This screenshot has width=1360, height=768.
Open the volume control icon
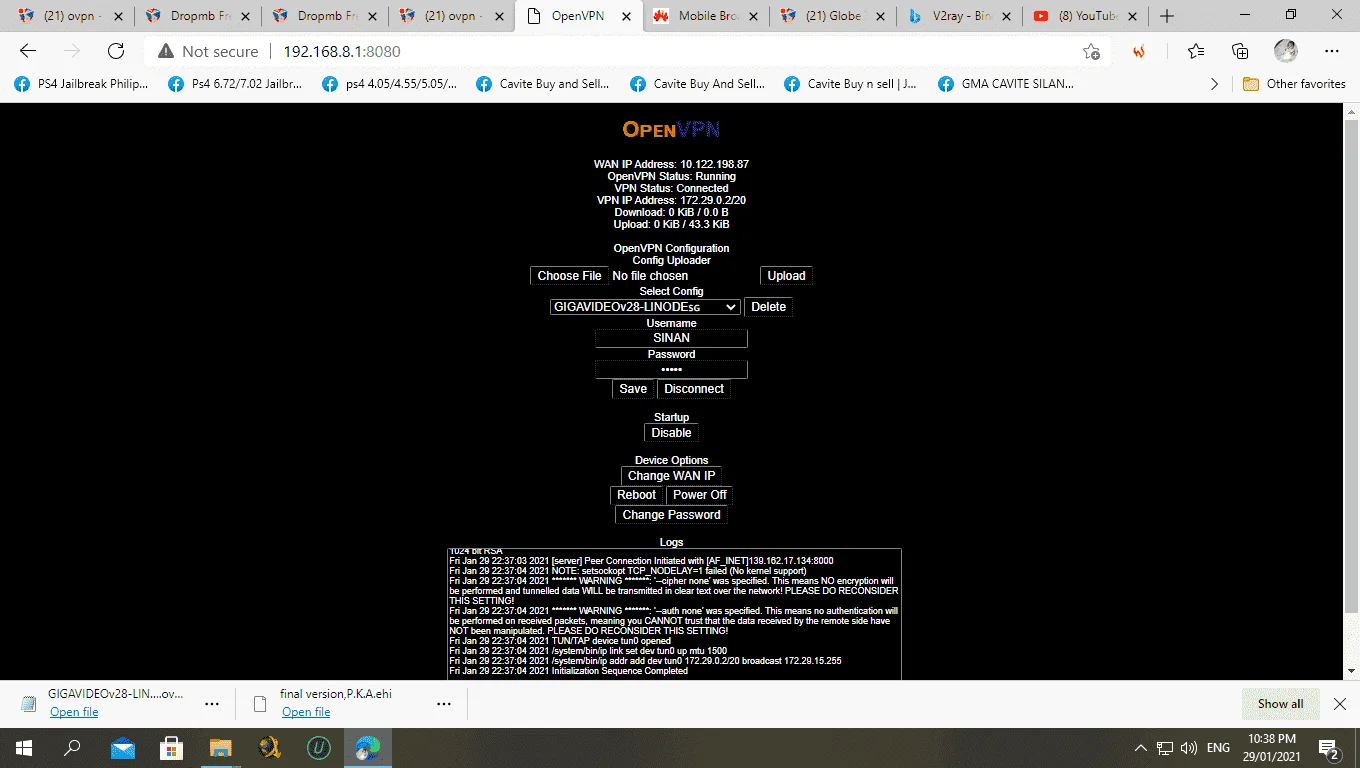[x=1189, y=748]
